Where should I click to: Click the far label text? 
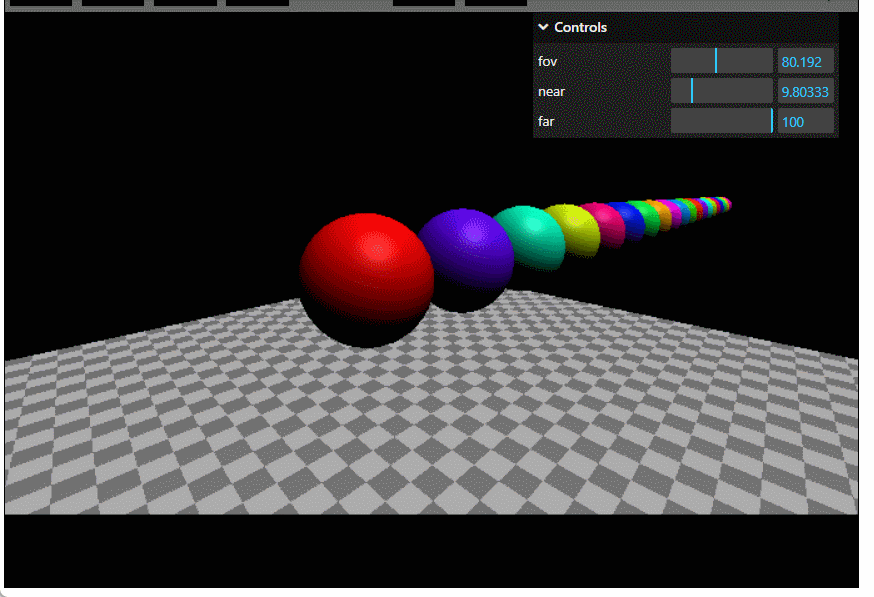coord(546,122)
